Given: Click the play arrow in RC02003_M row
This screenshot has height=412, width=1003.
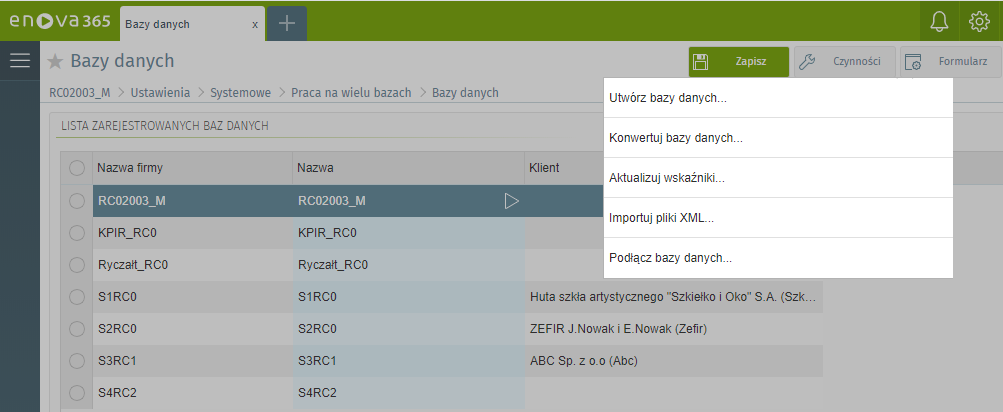Looking at the screenshot, I should (511, 201).
